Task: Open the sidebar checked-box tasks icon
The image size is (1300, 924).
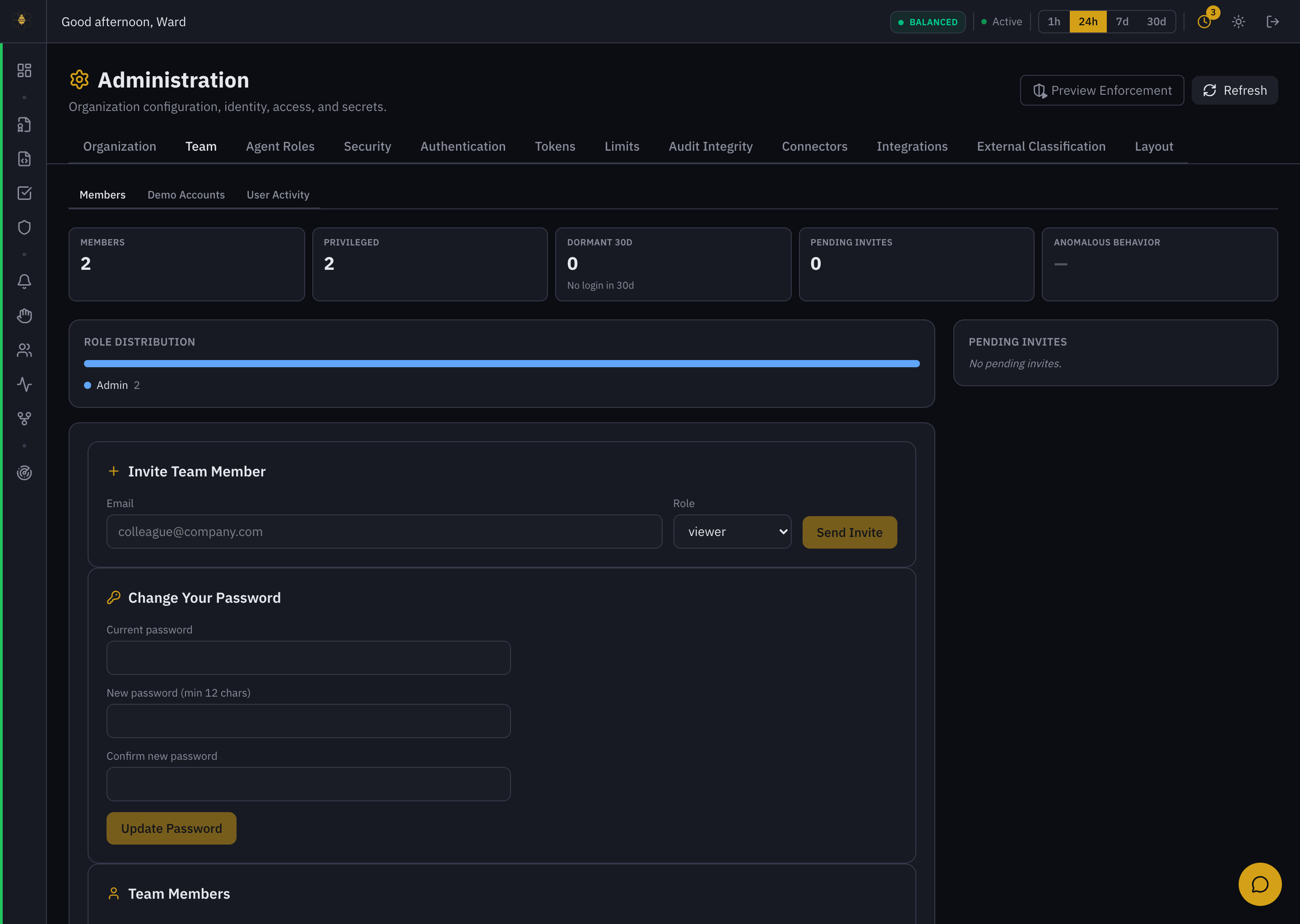Action: click(x=24, y=193)
